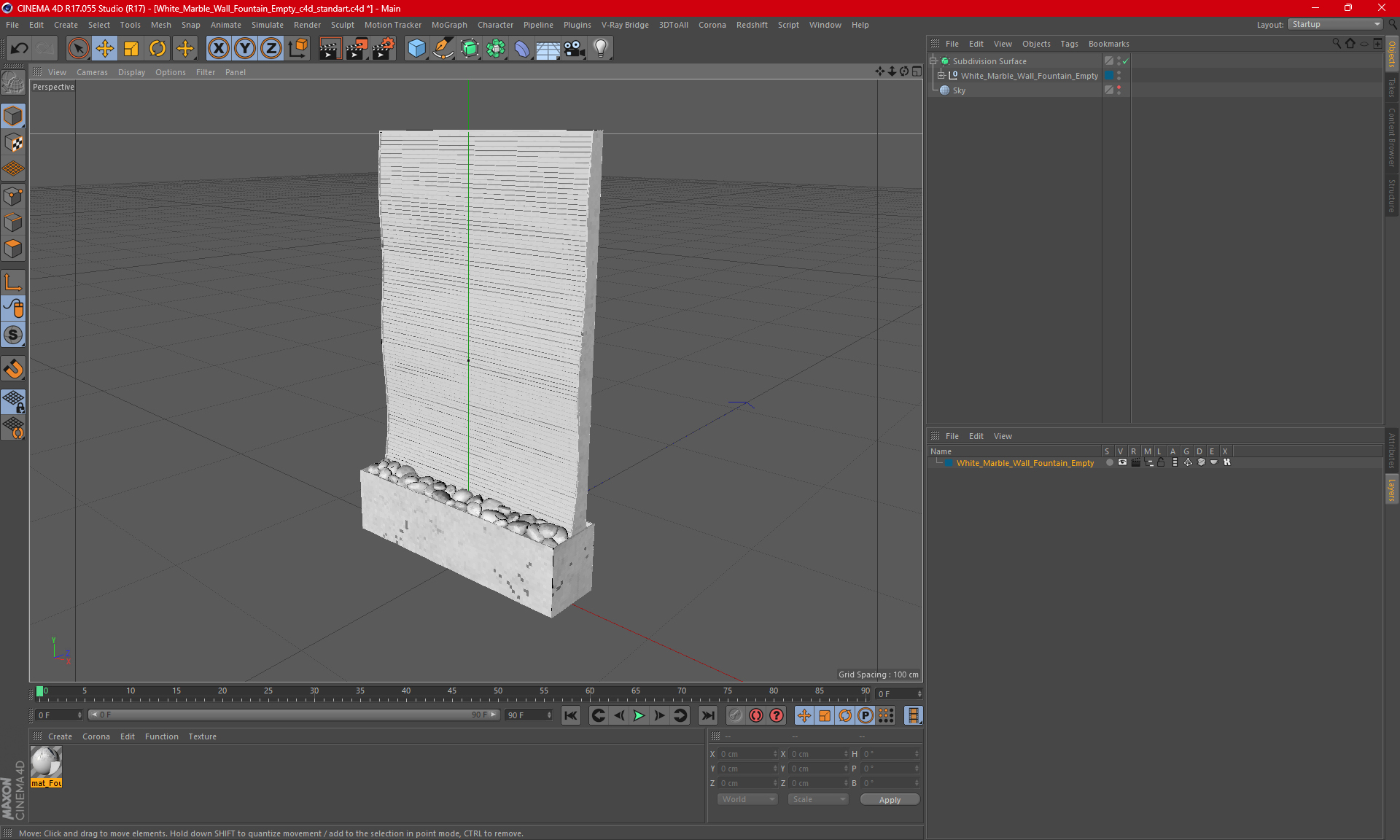The height and width of the screenshot is (840, 1400).
Task: Open material manager Texture menu
Action: coord(202,736)
